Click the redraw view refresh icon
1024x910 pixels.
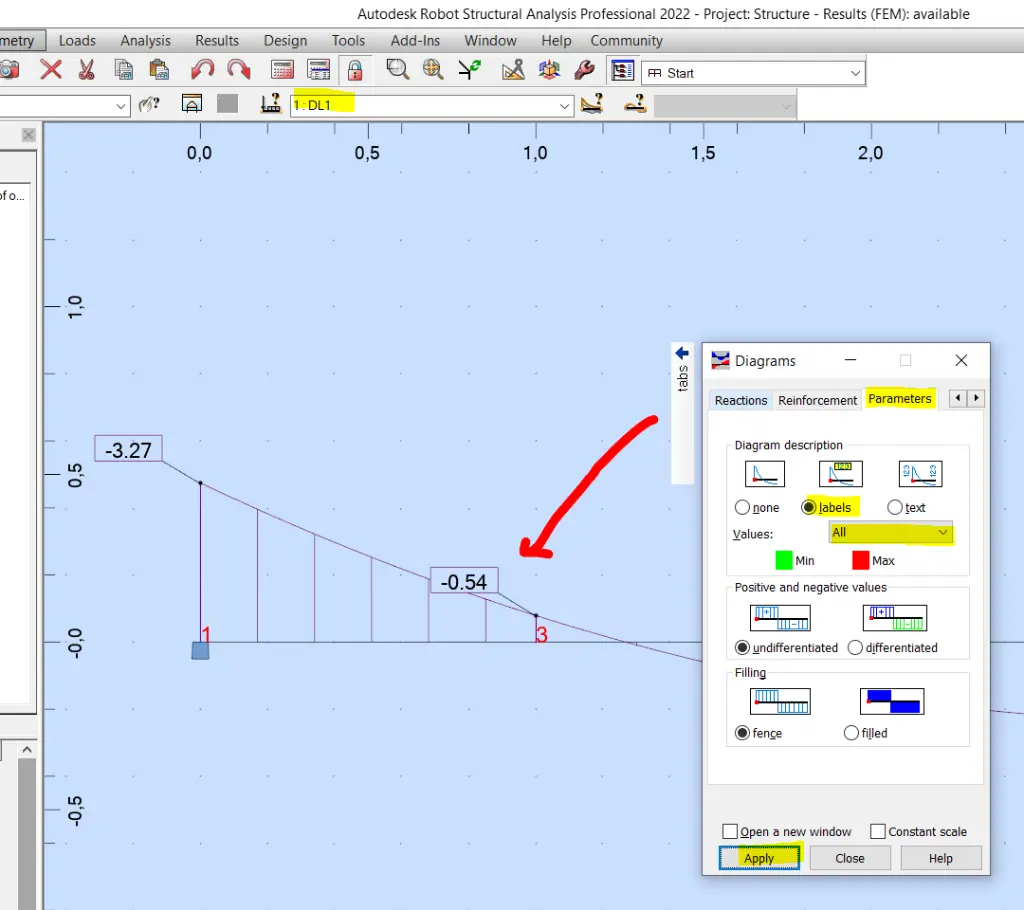click(470, 69)
